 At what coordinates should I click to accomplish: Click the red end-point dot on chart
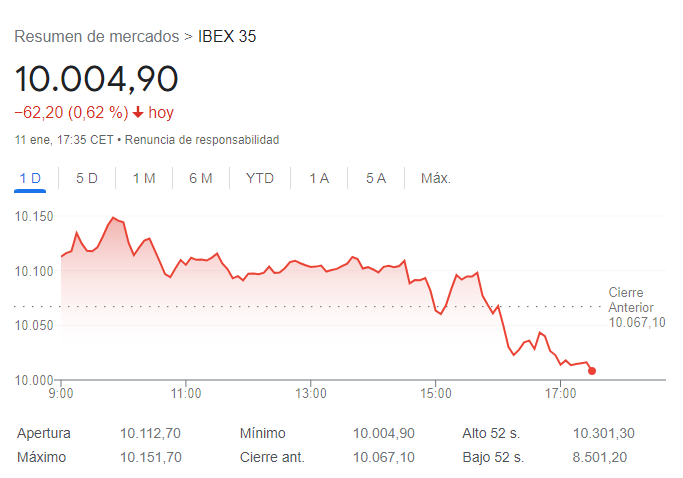tap(592, 371)
